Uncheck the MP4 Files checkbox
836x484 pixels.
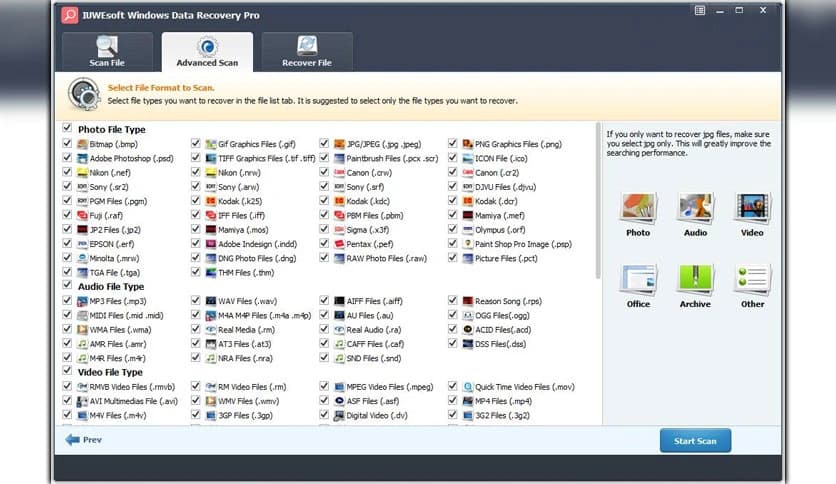(x=453, y=400)
